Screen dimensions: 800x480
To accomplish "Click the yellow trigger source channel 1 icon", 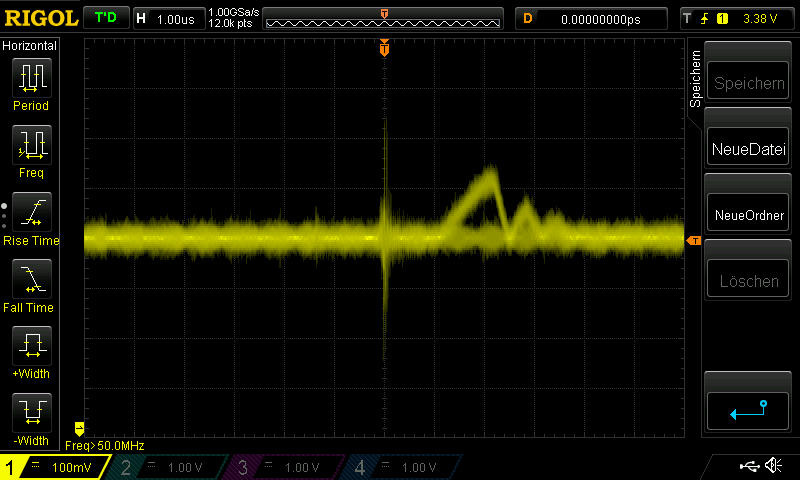I will (722, 19).
